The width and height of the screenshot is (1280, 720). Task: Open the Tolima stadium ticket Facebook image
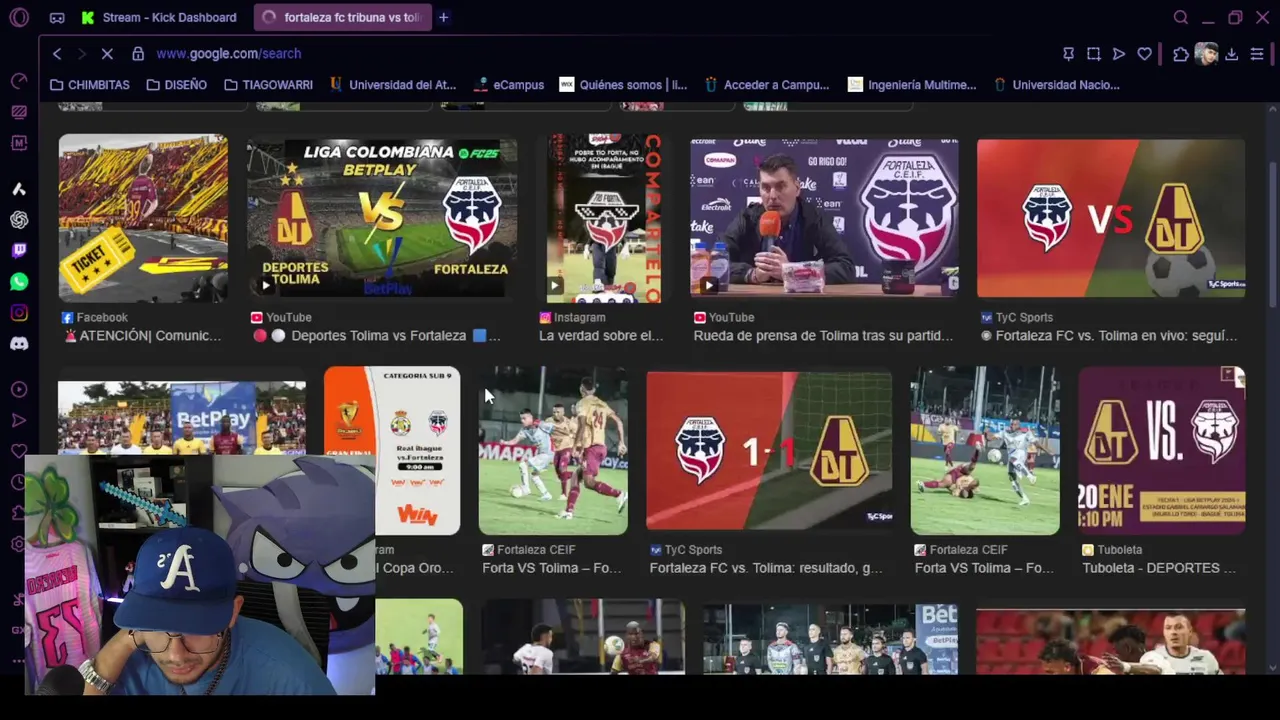point(143,218)
